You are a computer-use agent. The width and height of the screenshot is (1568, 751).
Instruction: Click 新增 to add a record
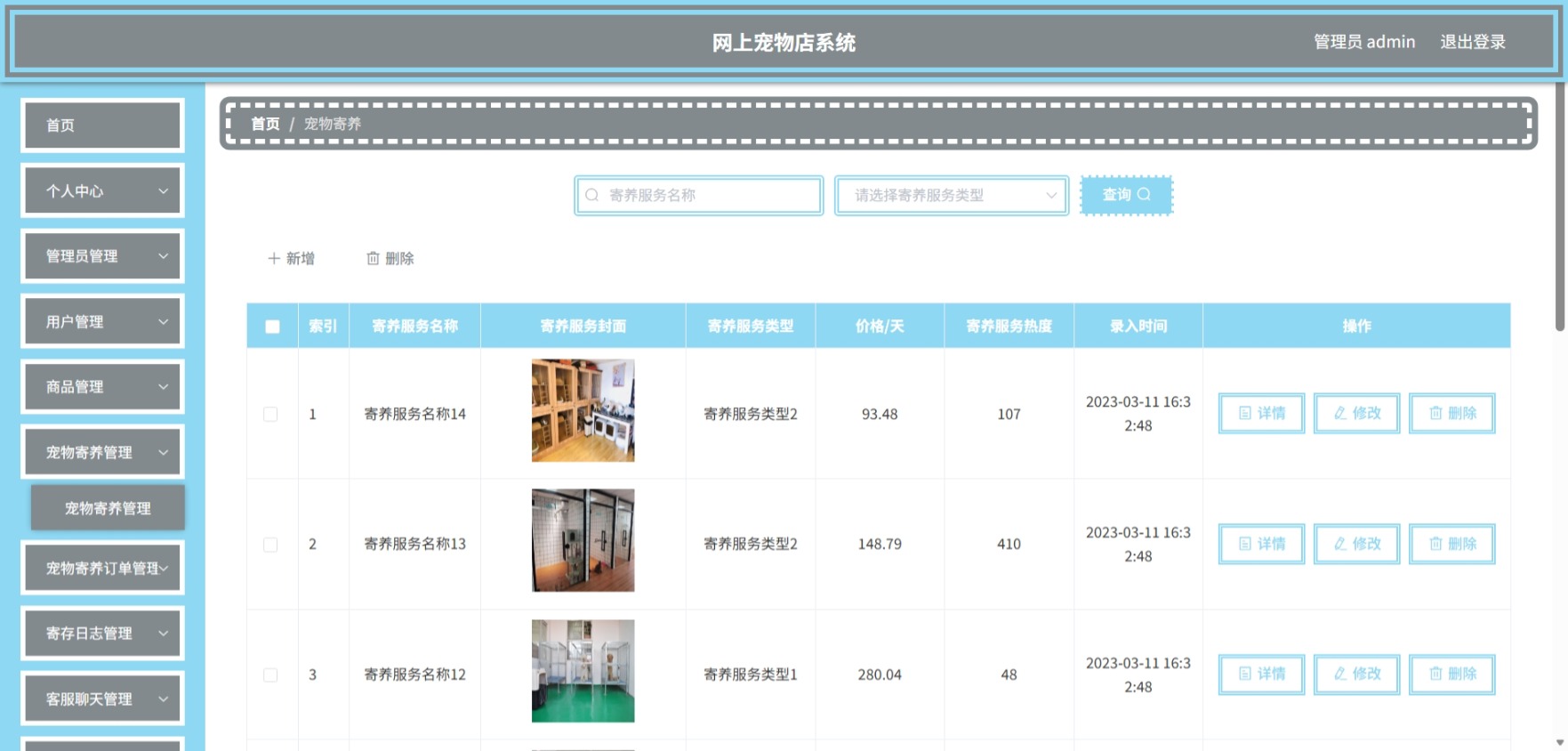(291, 258)
